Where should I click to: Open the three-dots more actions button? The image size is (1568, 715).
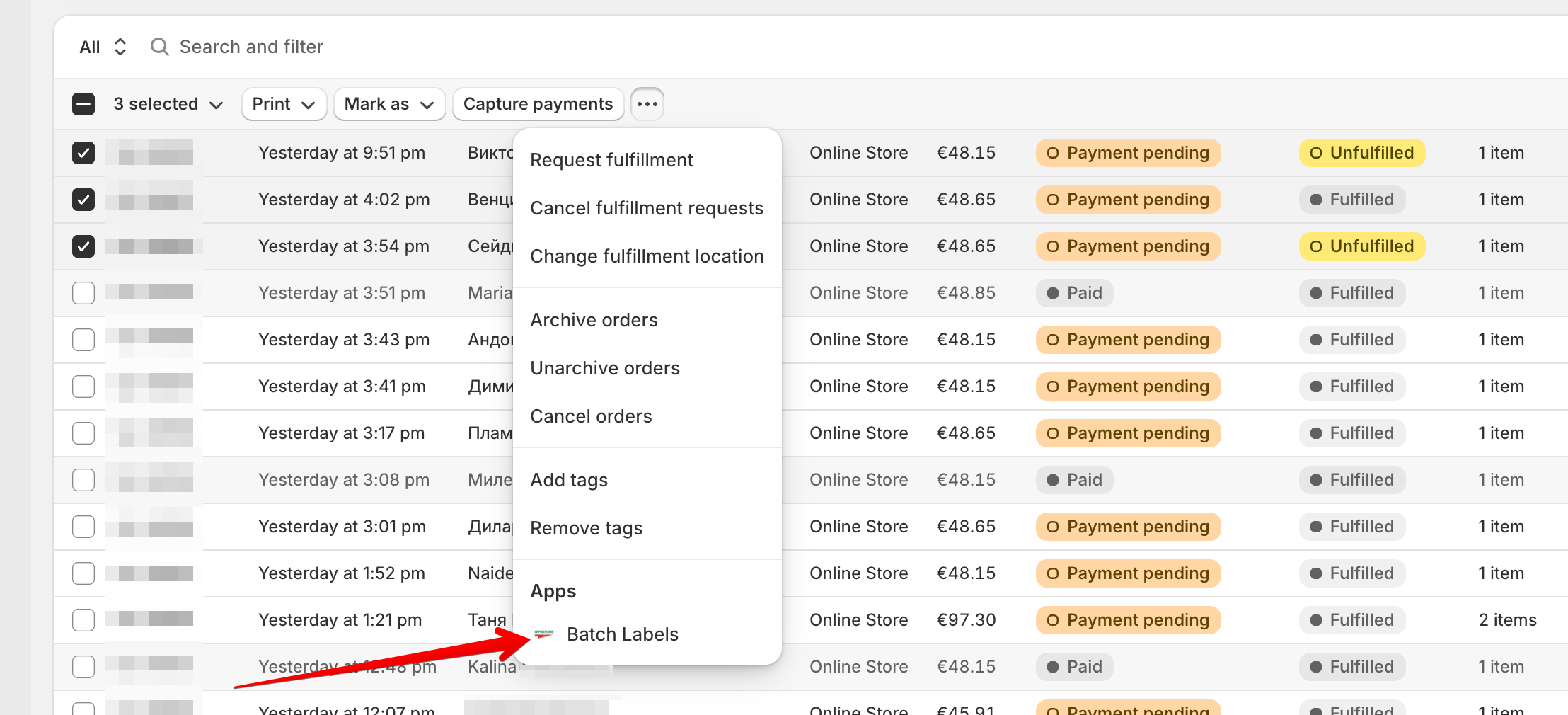(647, 104)
